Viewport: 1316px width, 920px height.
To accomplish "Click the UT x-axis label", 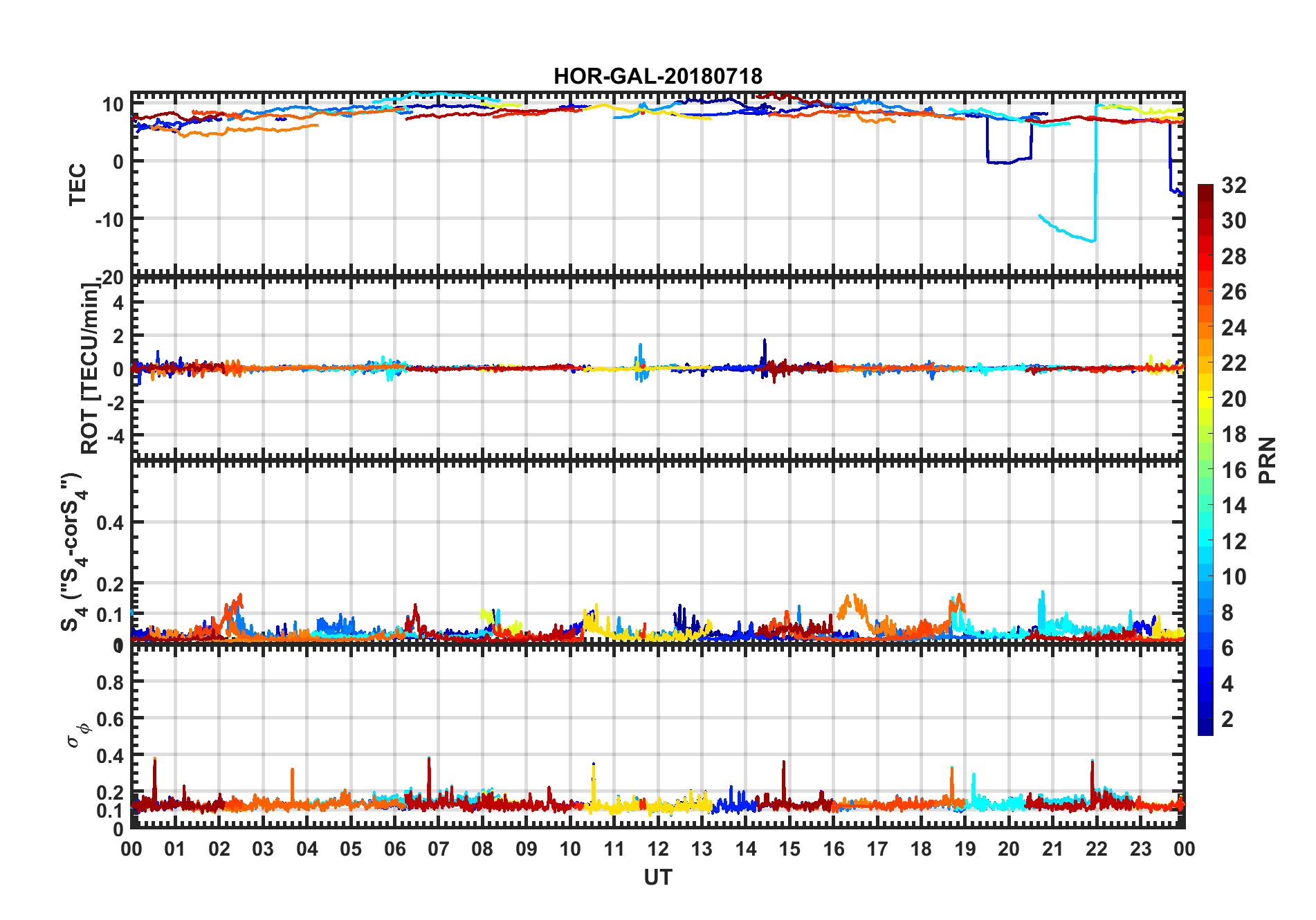I will coord(658,877).
